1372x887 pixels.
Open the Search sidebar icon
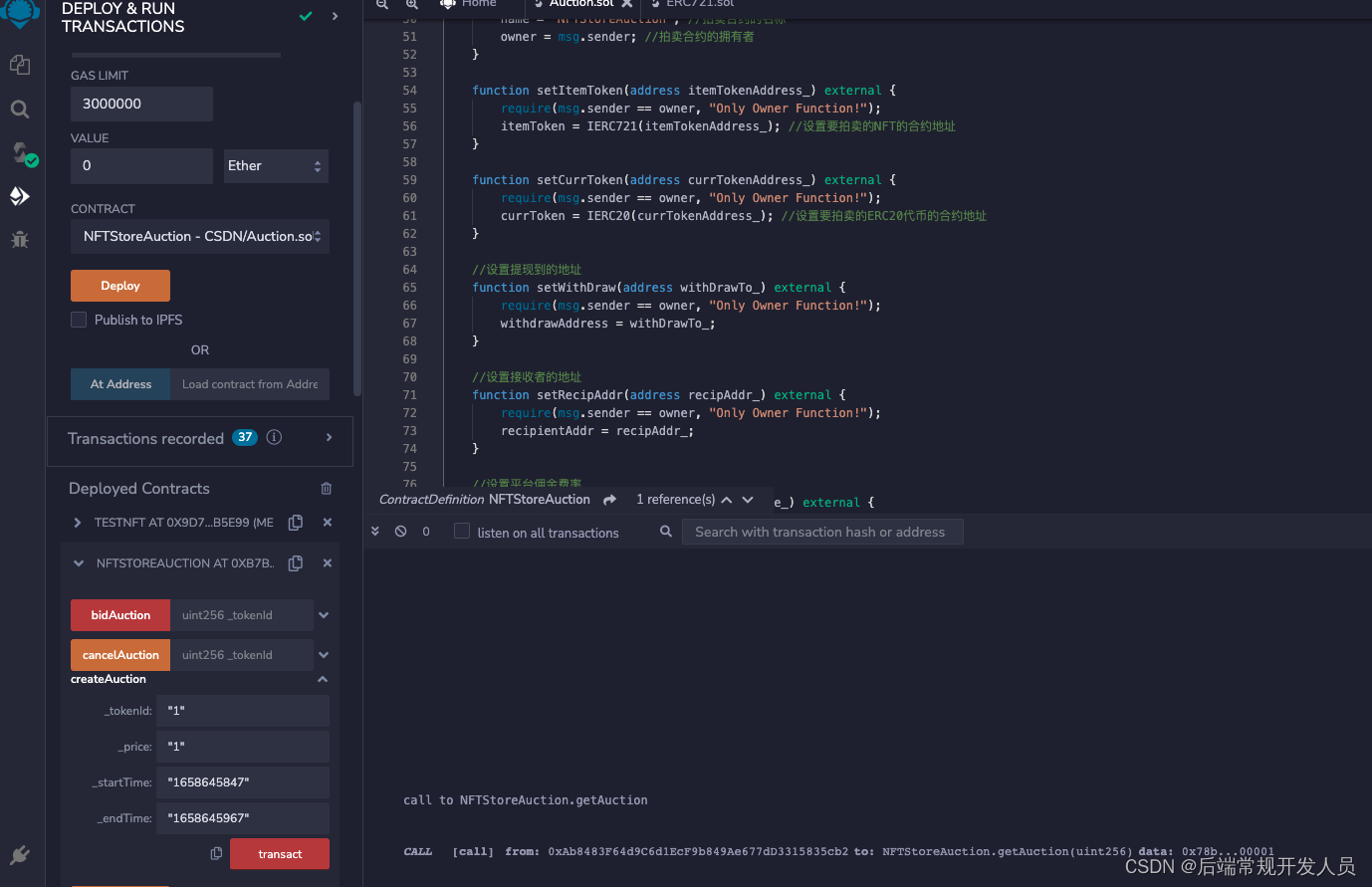[x=19, y=109]
